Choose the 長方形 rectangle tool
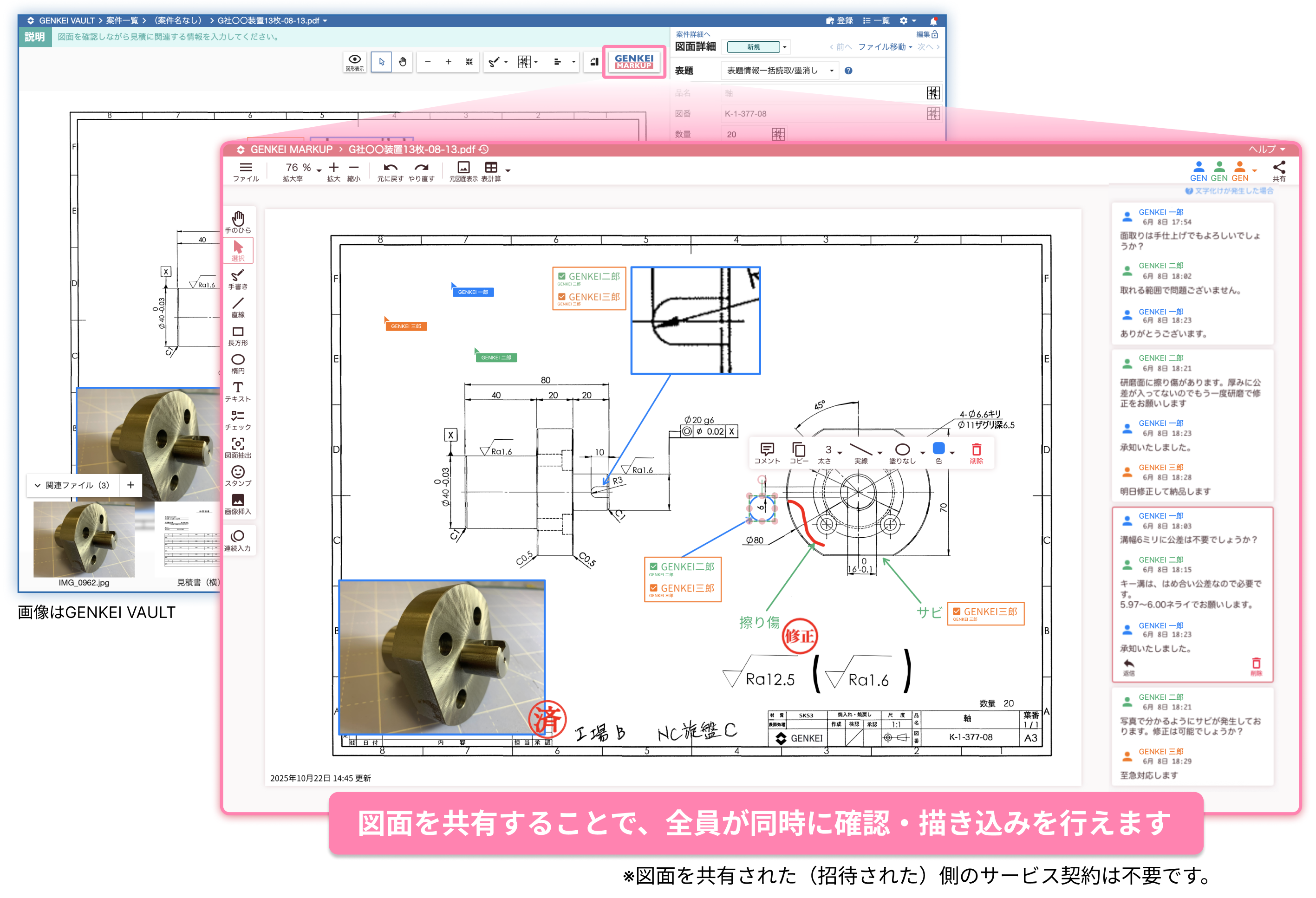 click(238, 335)
